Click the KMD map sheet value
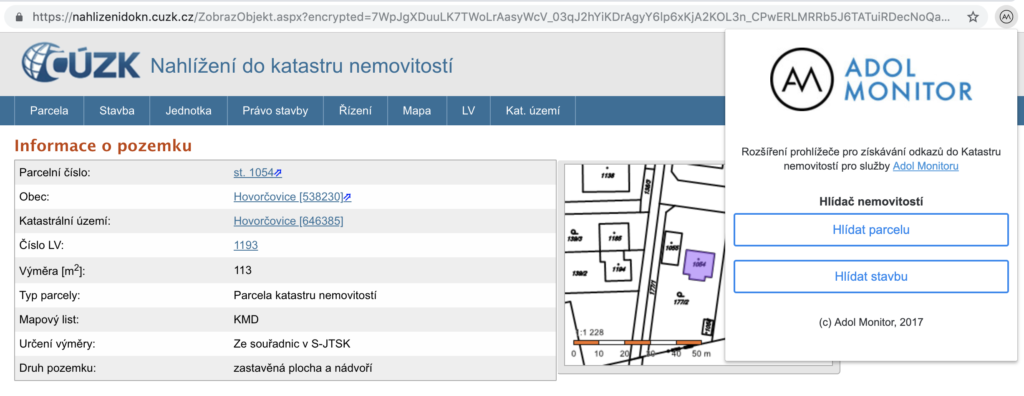 [x=246, y=320]
